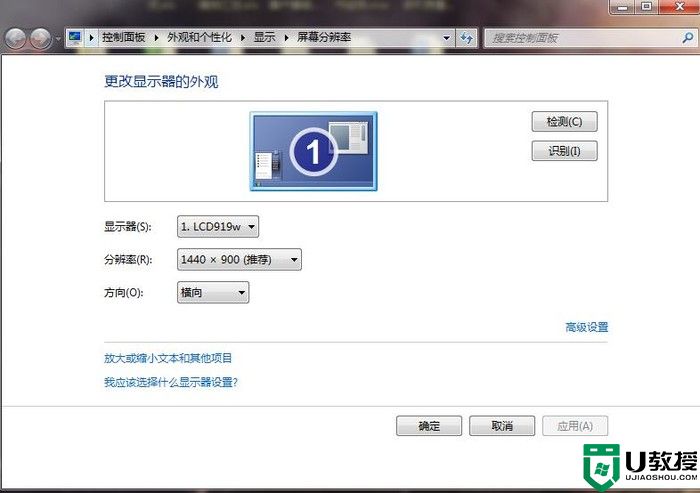Screen dimensions: 700x493
Task: Click the 检测(C) detect button
Action: (x=564, y=121)
